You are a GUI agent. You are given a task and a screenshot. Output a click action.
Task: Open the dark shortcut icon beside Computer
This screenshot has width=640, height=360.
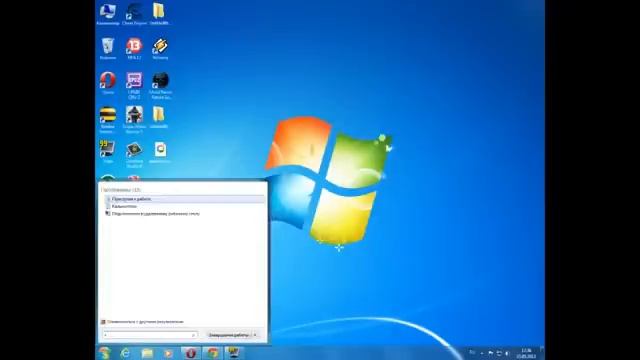click(134, 14)
